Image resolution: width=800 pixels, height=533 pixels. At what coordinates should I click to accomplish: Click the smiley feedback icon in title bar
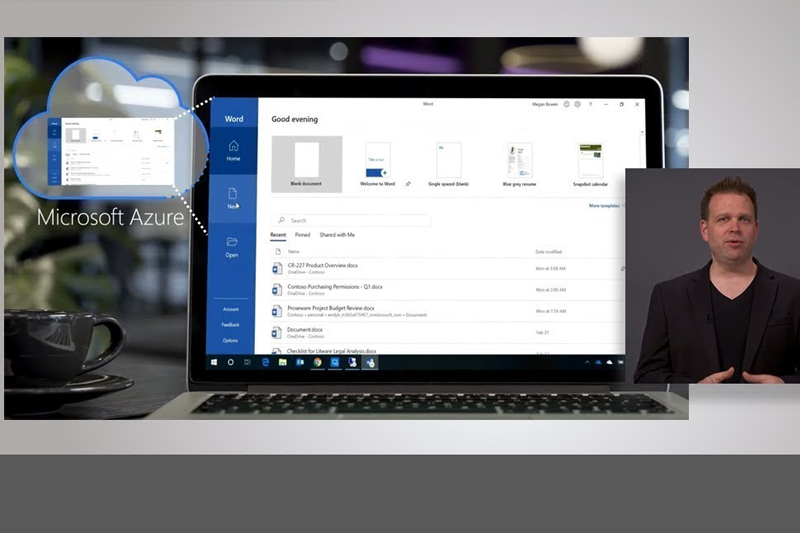coord(566,104)
